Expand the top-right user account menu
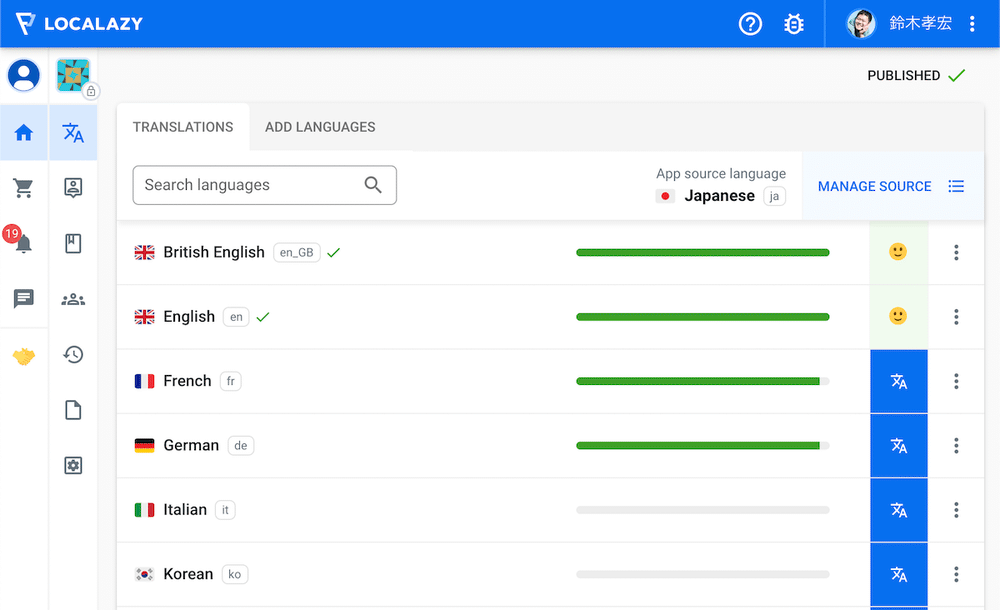Viewport: 1000px width, 610px height. 972,24
